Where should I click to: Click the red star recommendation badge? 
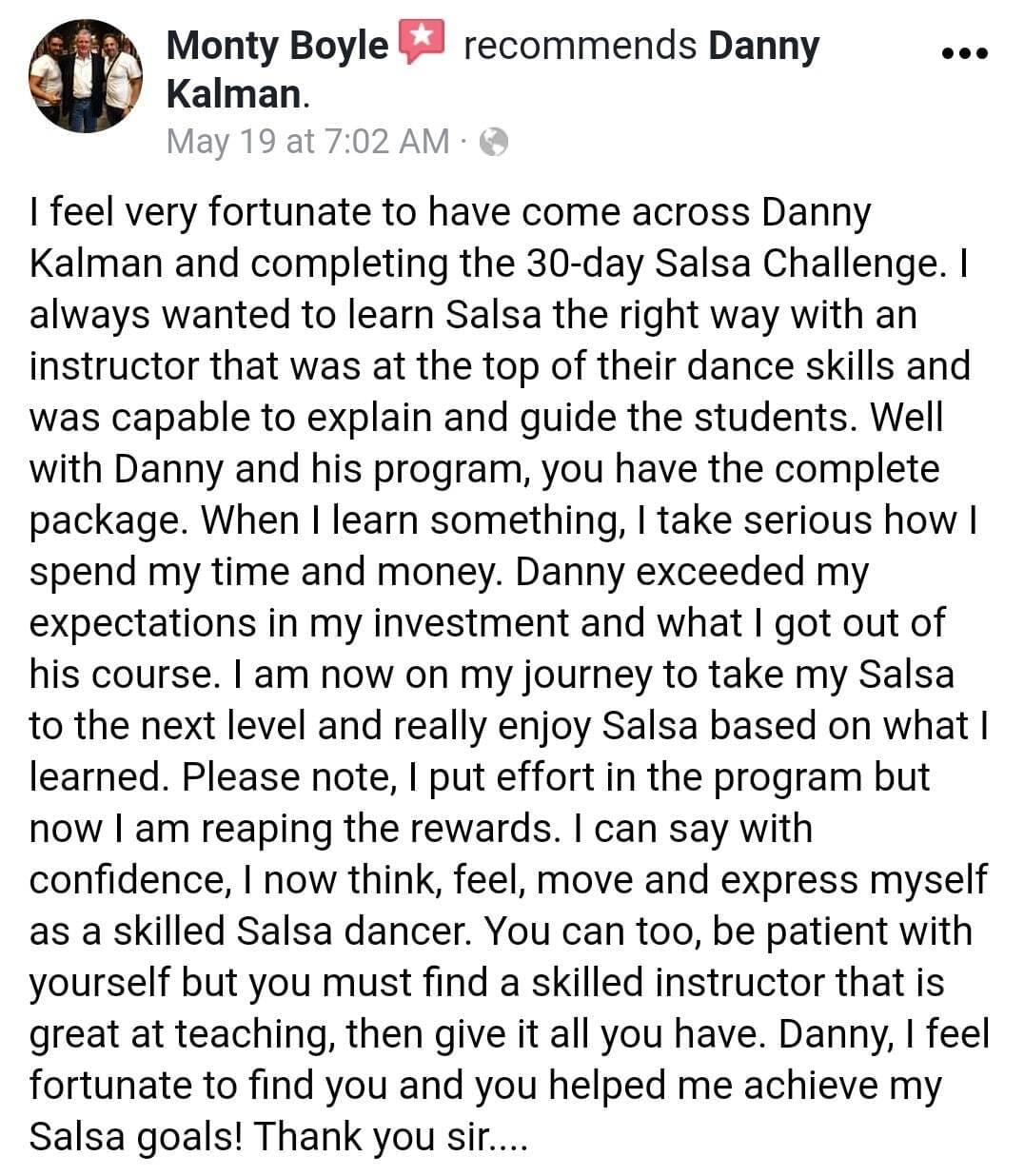pos(422,43)
